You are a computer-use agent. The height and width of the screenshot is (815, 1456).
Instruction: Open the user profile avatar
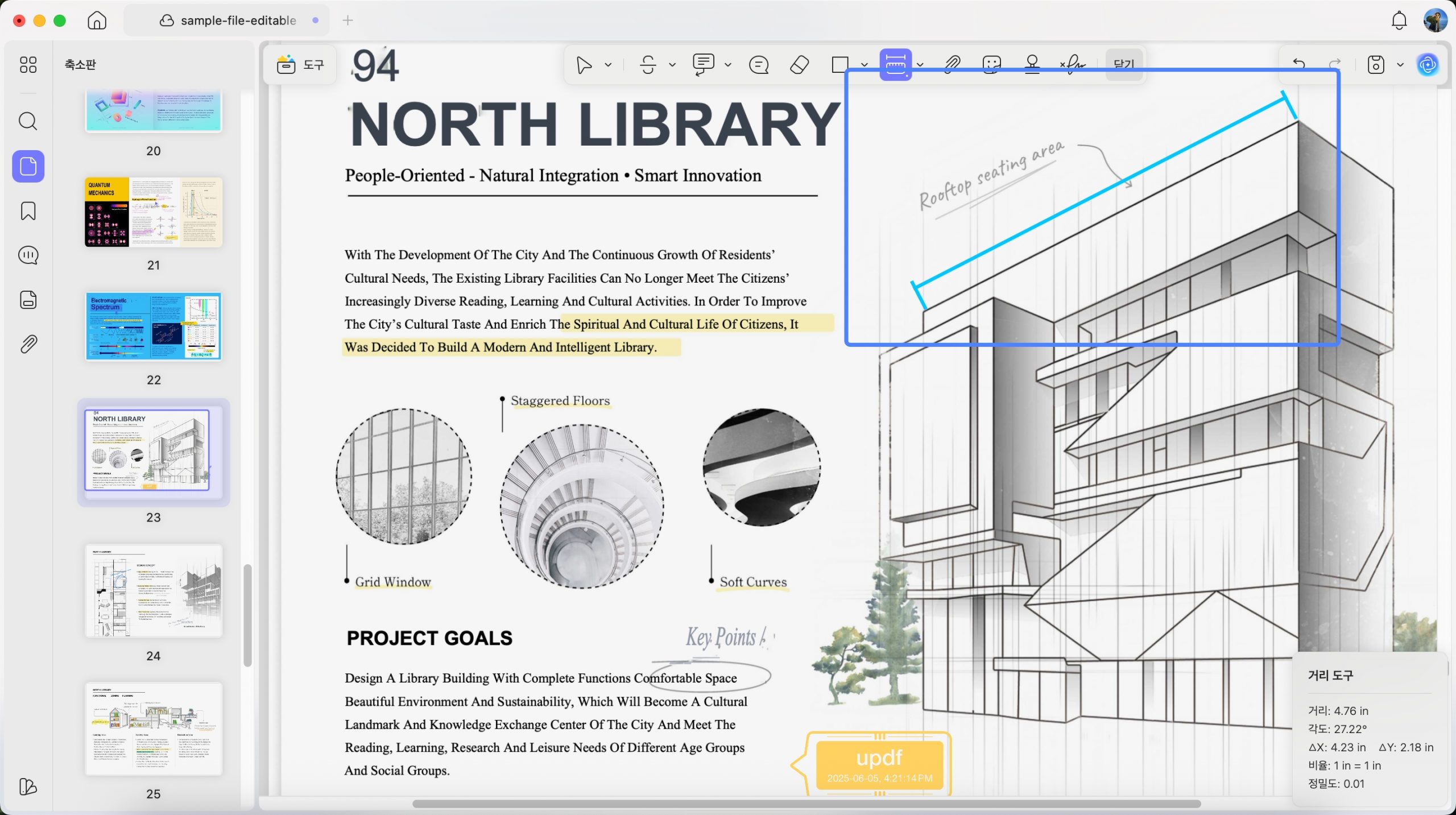1435,20
